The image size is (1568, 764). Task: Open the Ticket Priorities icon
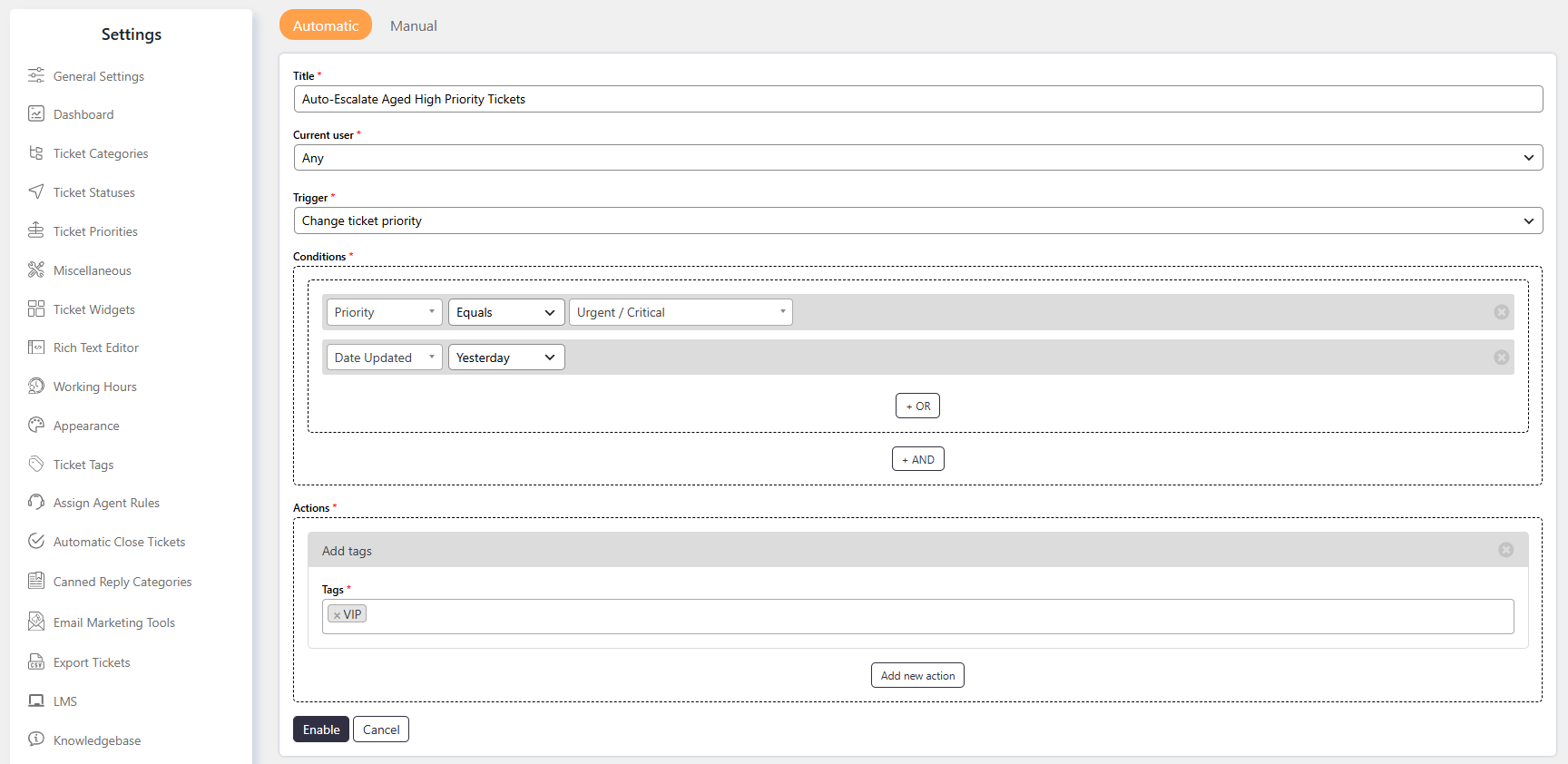point(36,230)
